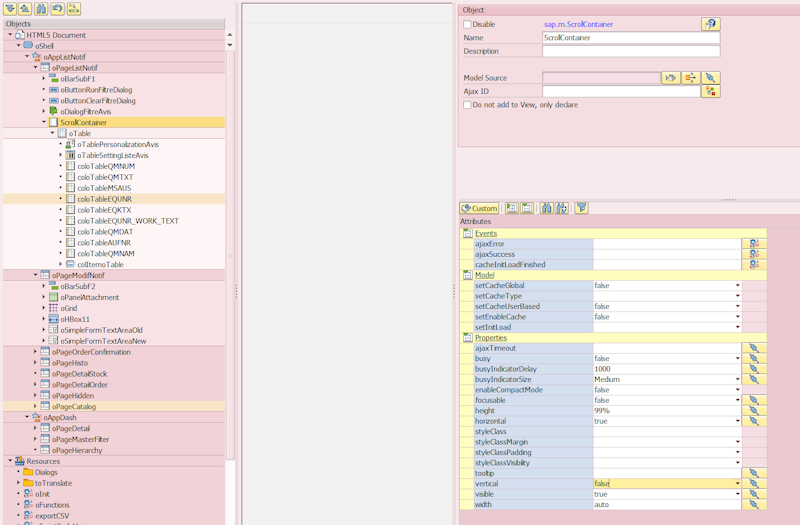Toggle the Disable checkbox
The height and width of the screenshot is (525, 800).
467,24
